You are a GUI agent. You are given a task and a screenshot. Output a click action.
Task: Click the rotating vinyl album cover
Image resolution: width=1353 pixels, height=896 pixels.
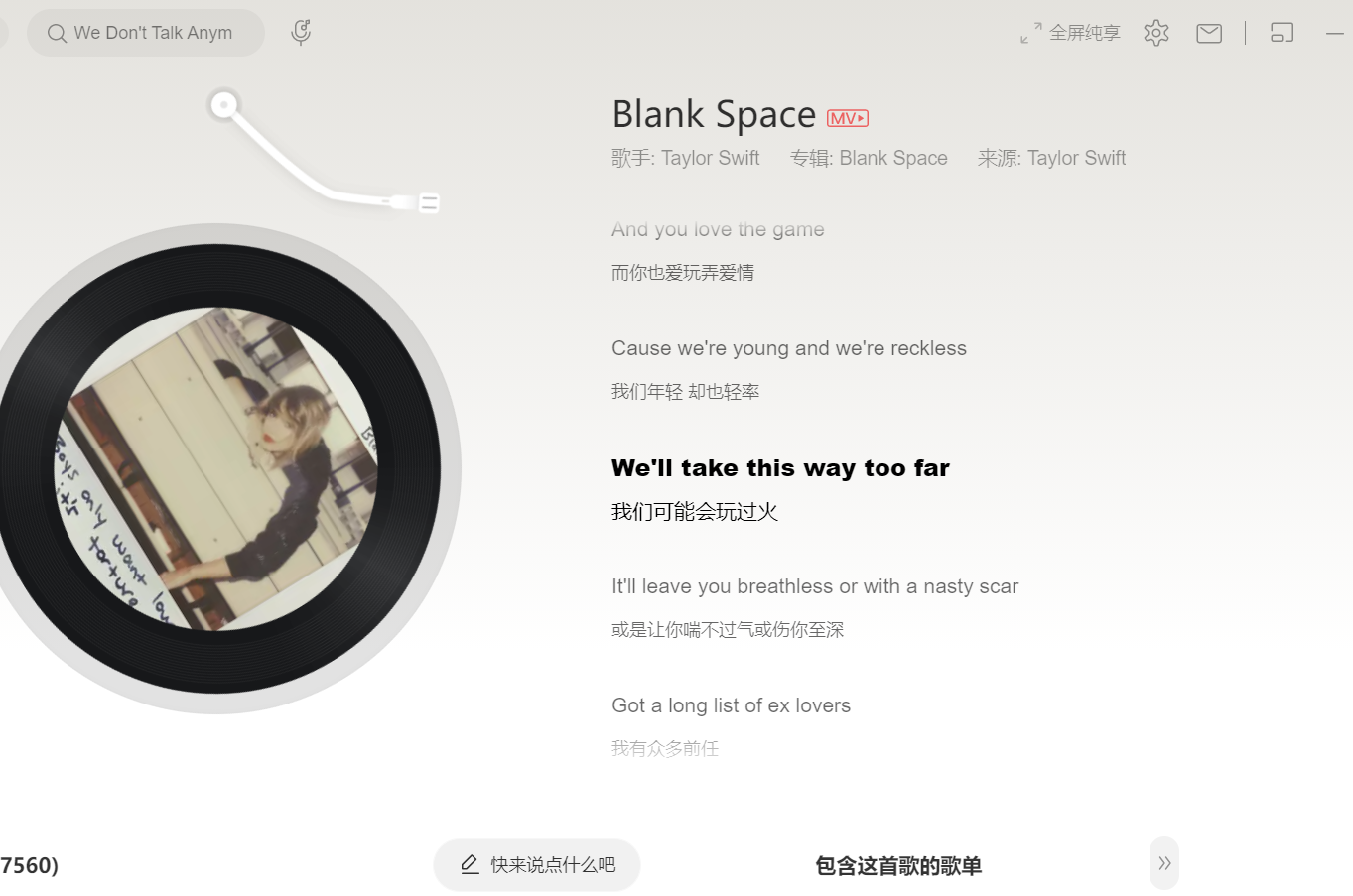pos(216,468)
